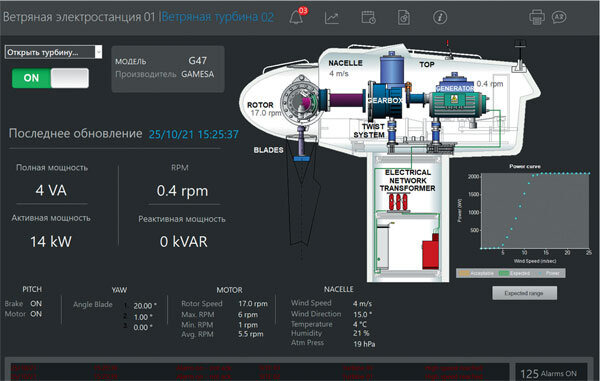Click the '14 kW' active power value
600x381 pixels.
pyautogui.click(x=51, y=242)
